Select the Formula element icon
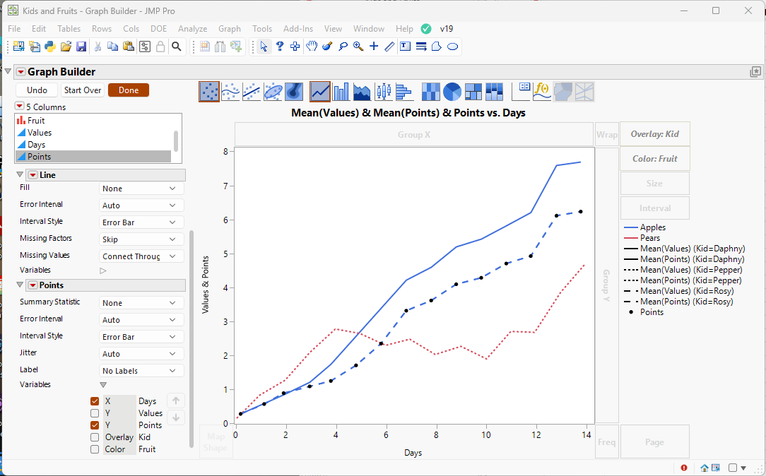The image size is (766, 476). [542, 91]
